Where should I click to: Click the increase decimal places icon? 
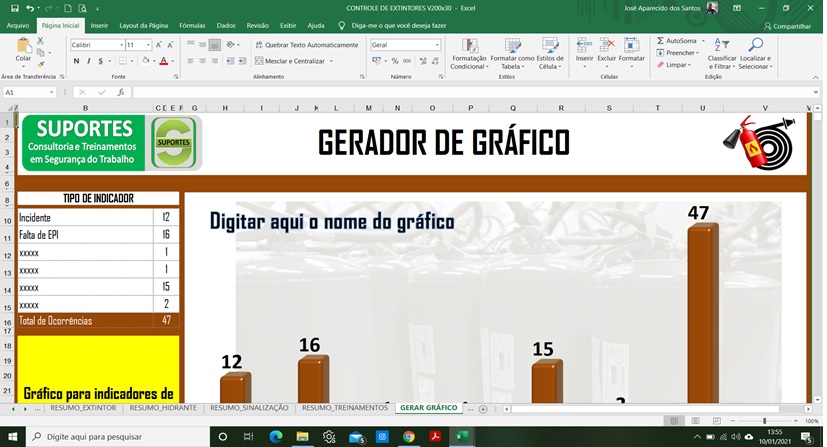tap(423, 61)
